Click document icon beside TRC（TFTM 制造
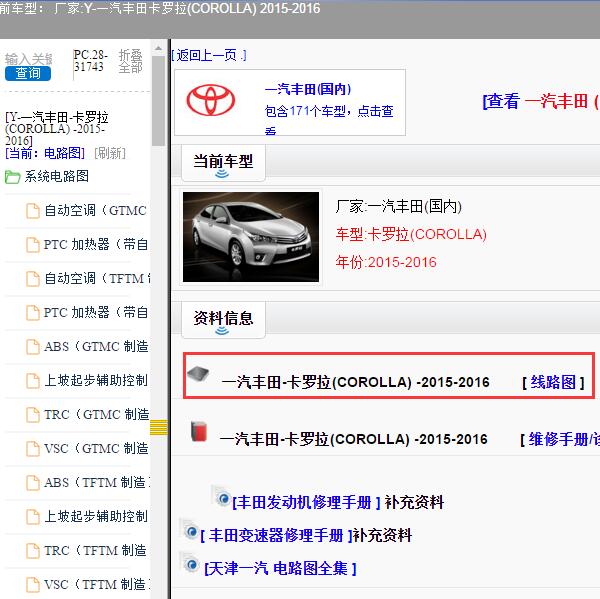This screenshot has height=599, width=600. coord(33,551)
